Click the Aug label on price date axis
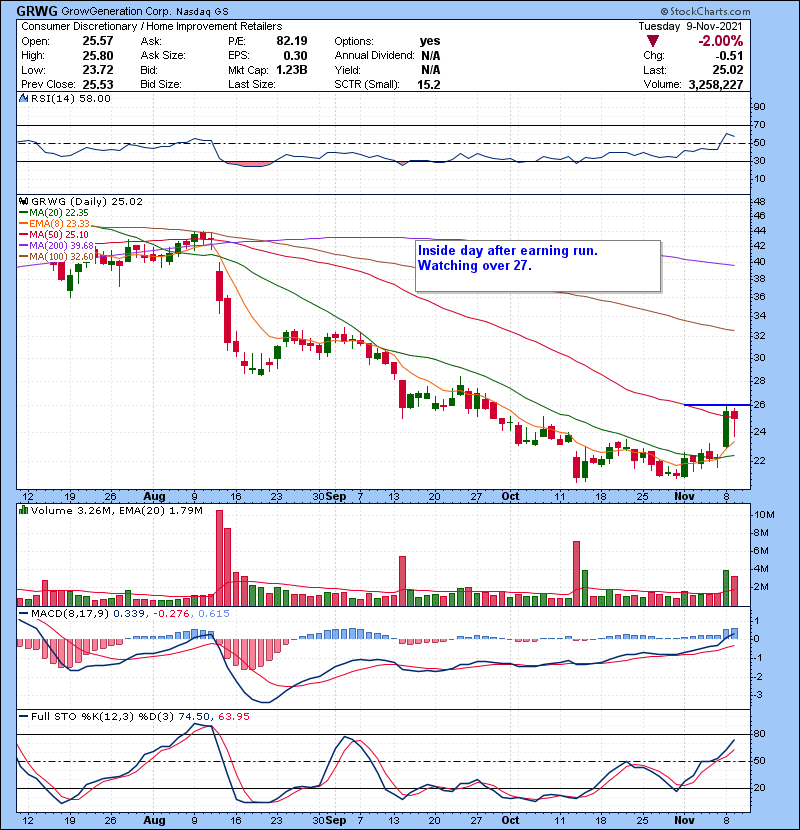 [x=155, y=497]
